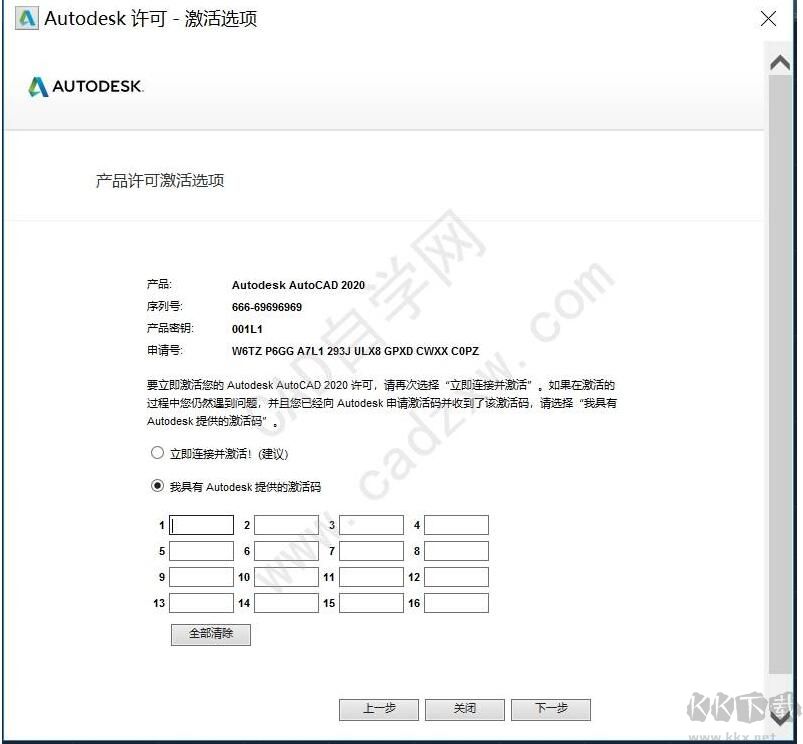Click the 产品许可激活选项 heading
Viewport: 803px width, 744px height.
[160, 181]
